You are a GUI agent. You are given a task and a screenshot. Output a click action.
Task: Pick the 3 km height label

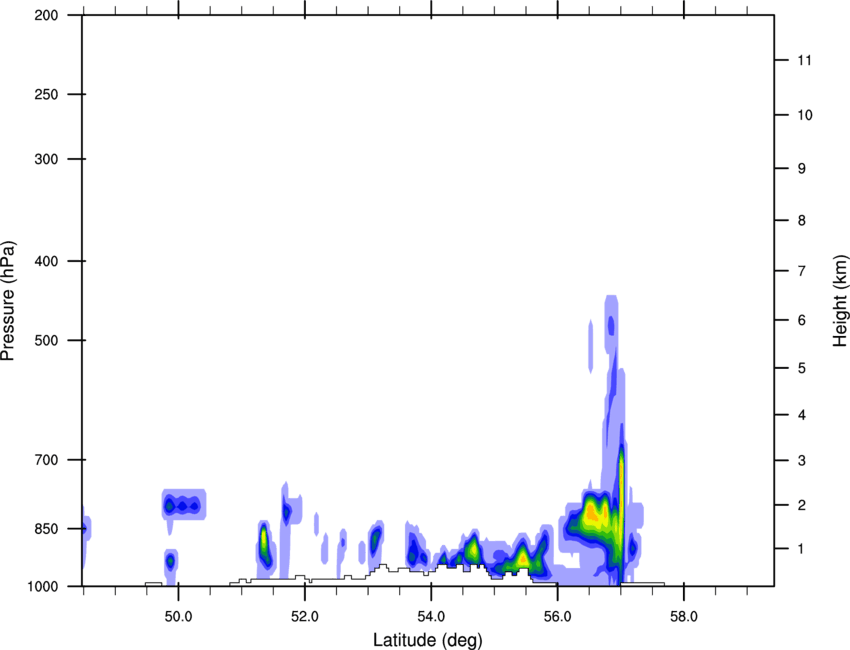point(802,461)
